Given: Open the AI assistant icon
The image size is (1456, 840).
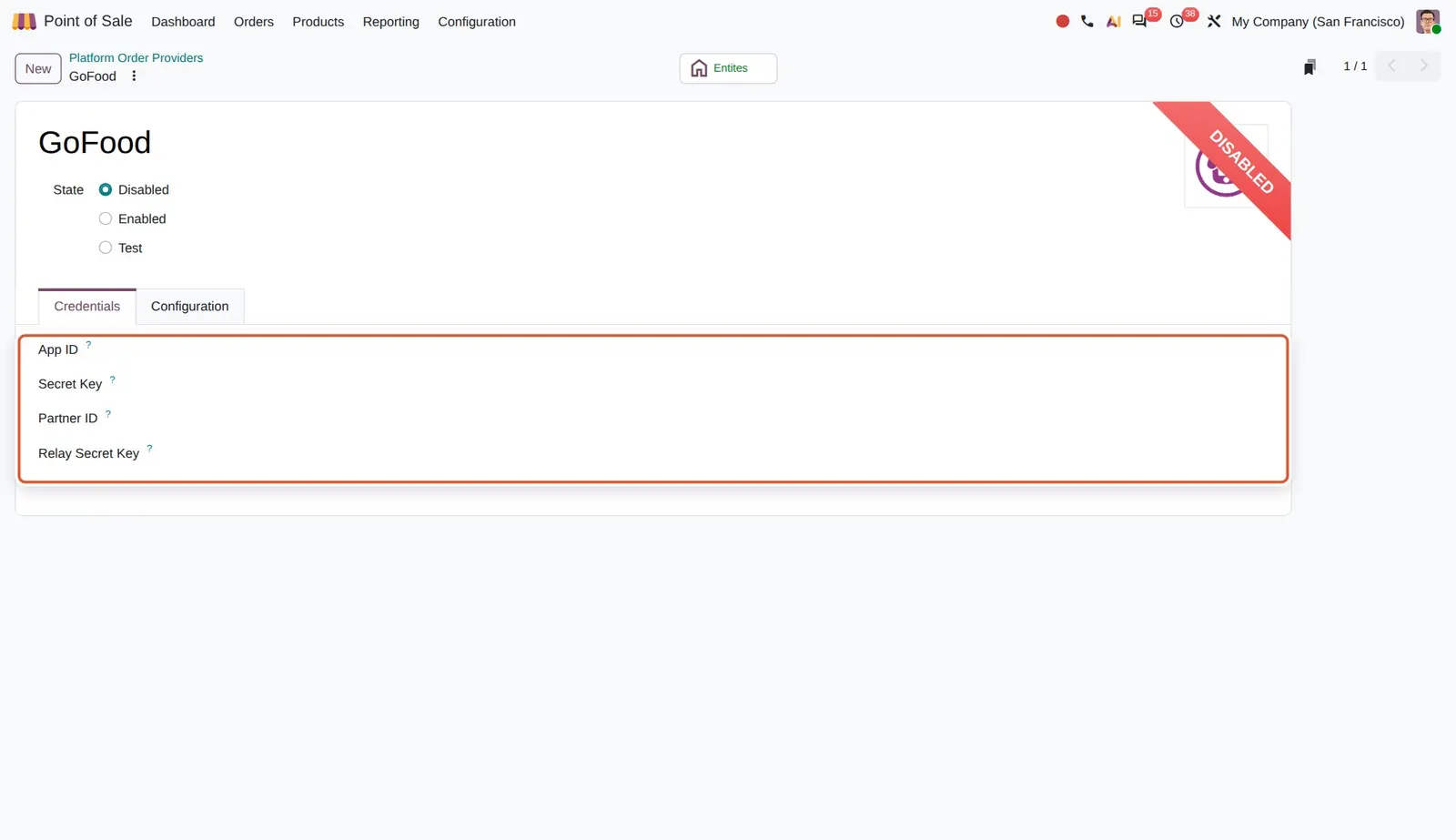Looking at the screenshot, I should click(1113, 21).
